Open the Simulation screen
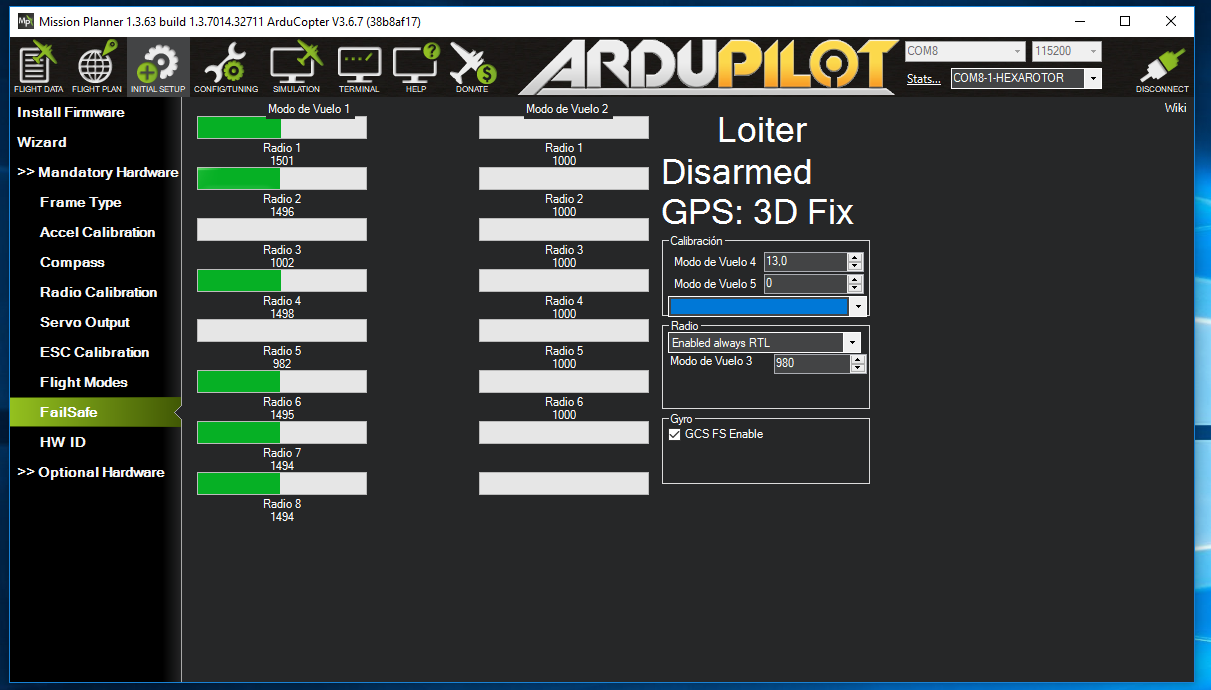Image resolution: width=1211 pixels, height=690 pixels. pyautogui.click(x=296, y=67)
